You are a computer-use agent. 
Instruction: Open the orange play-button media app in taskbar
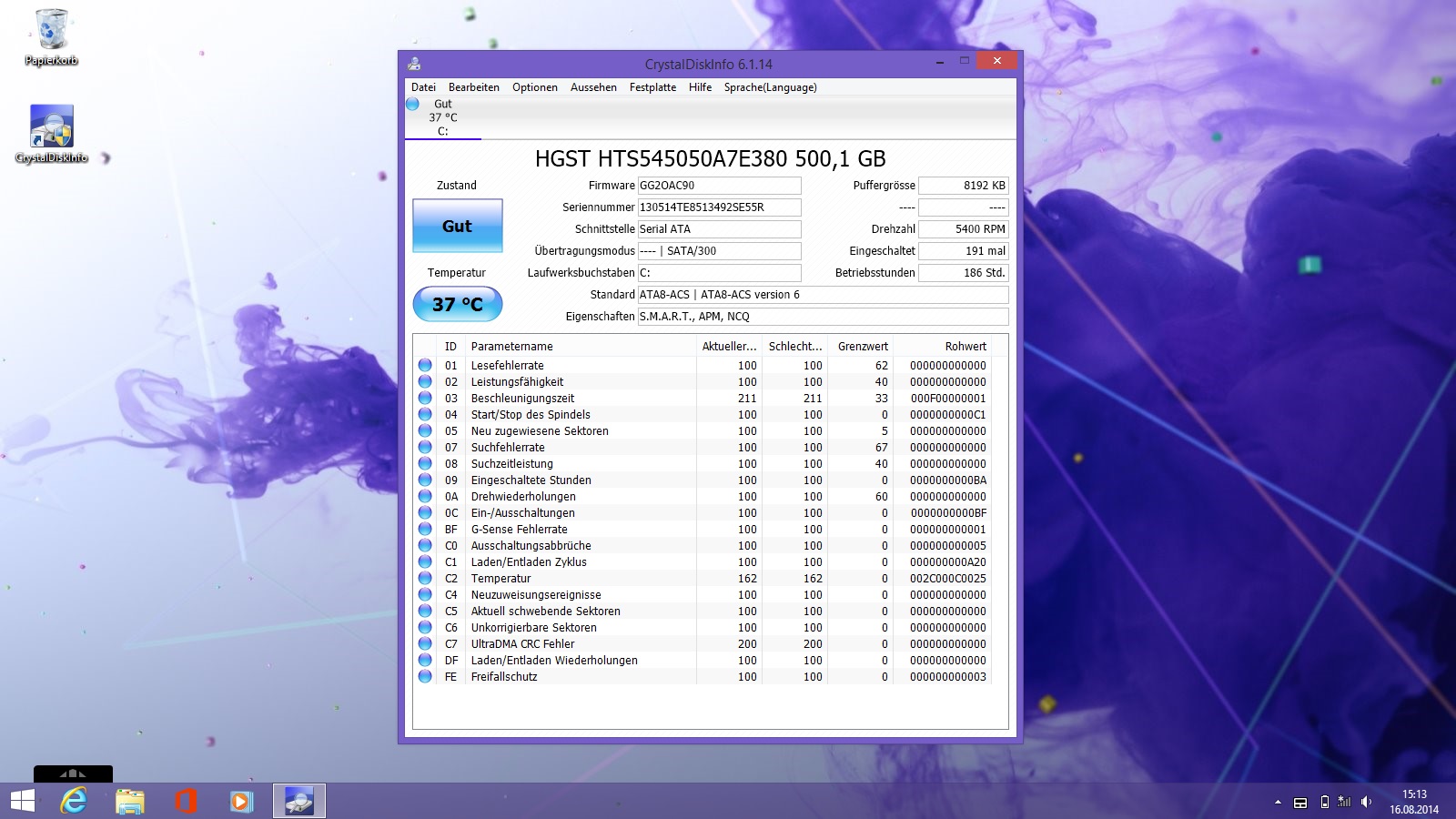click(x=241, y=801)
